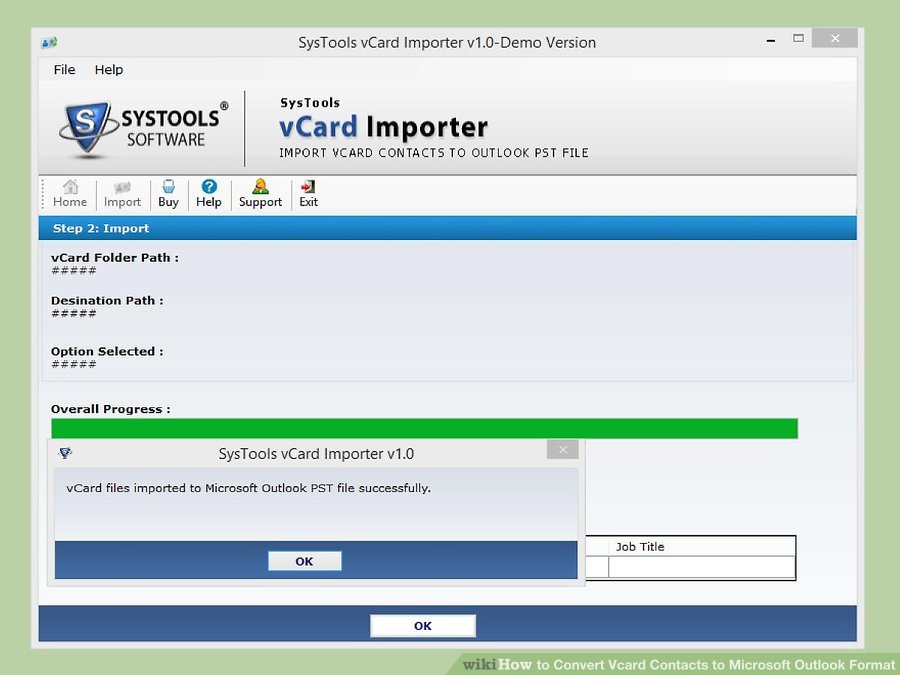The width and height of the screenshot is (900, 675).
Task: Open the Support toolbar icon
Action: (x=260, y=193)
